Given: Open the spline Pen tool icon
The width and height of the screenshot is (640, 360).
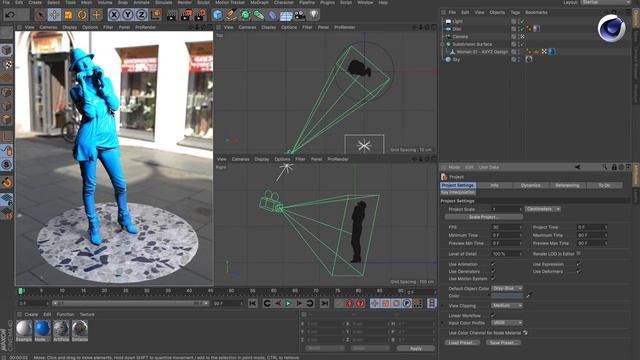Looking at the screenshot, I should pos(231,15).
